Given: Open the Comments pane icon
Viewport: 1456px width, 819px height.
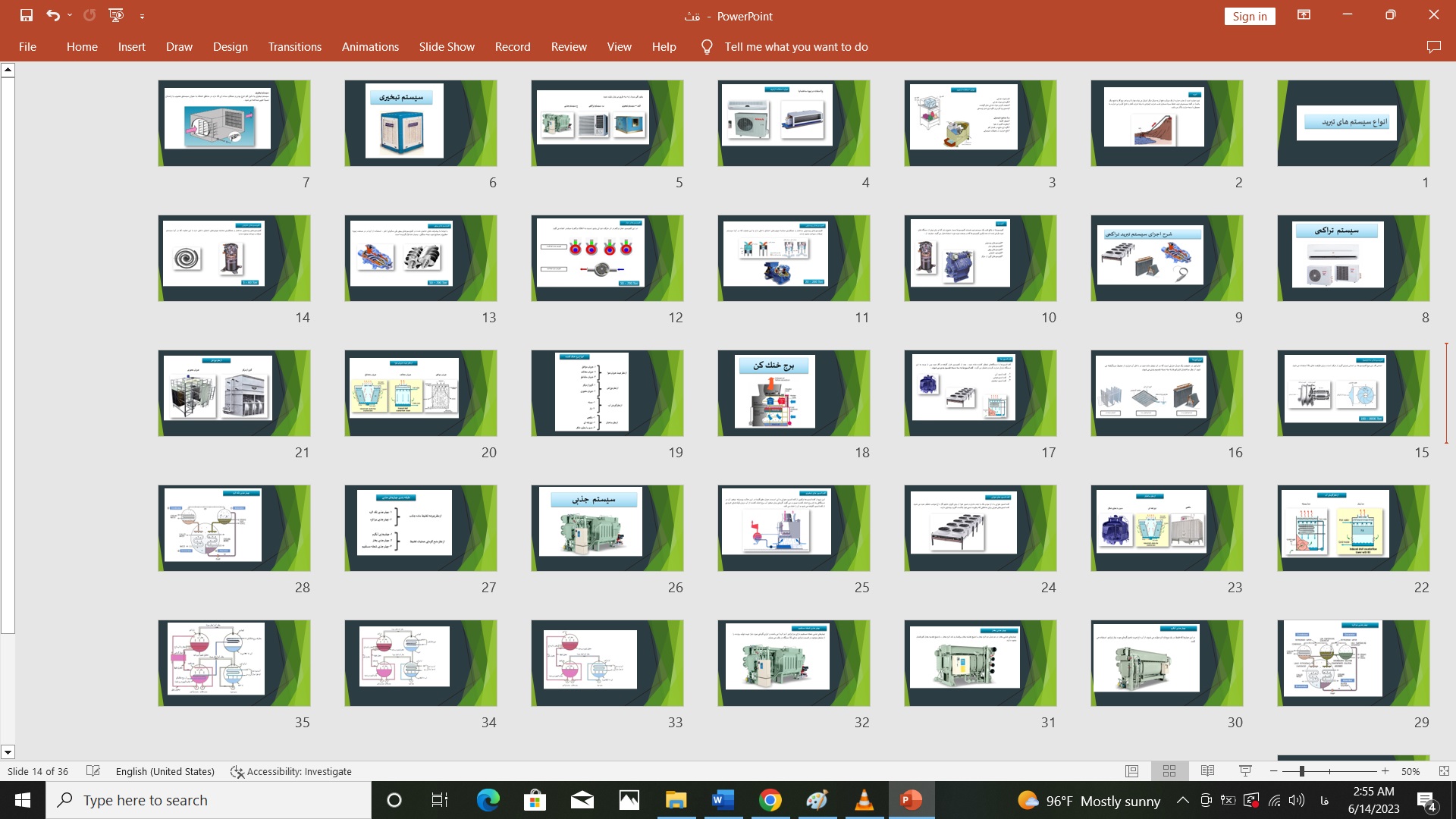Looking at the screenshot, I should [x=1433, y=47].
